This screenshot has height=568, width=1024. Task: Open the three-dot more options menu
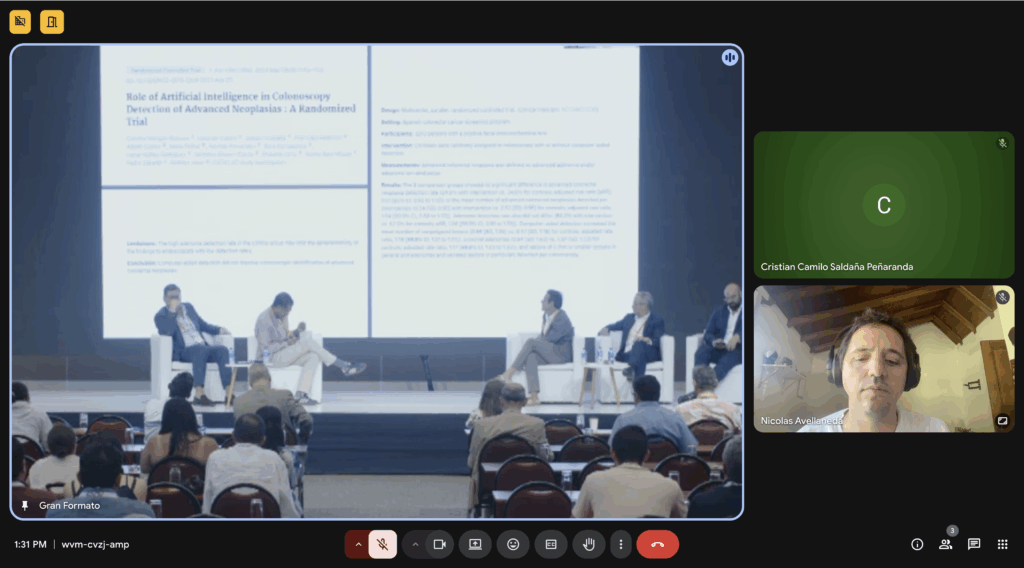tap(621, 544)
